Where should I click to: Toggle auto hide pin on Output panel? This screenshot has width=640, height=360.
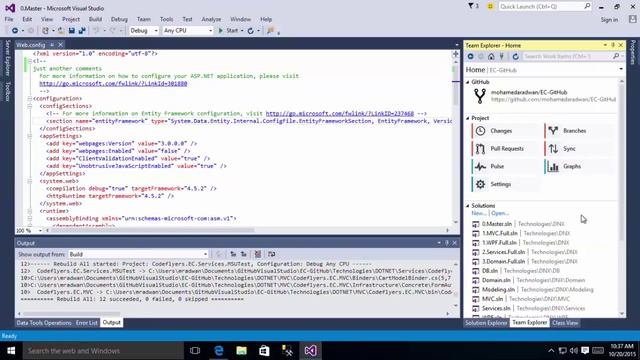pos(447,243)
